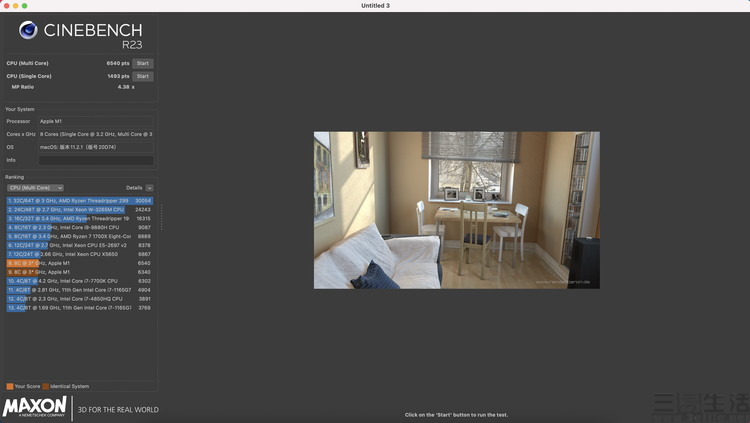
Task: Click the OS field showing macOS version
Action: tap(96, 147)
